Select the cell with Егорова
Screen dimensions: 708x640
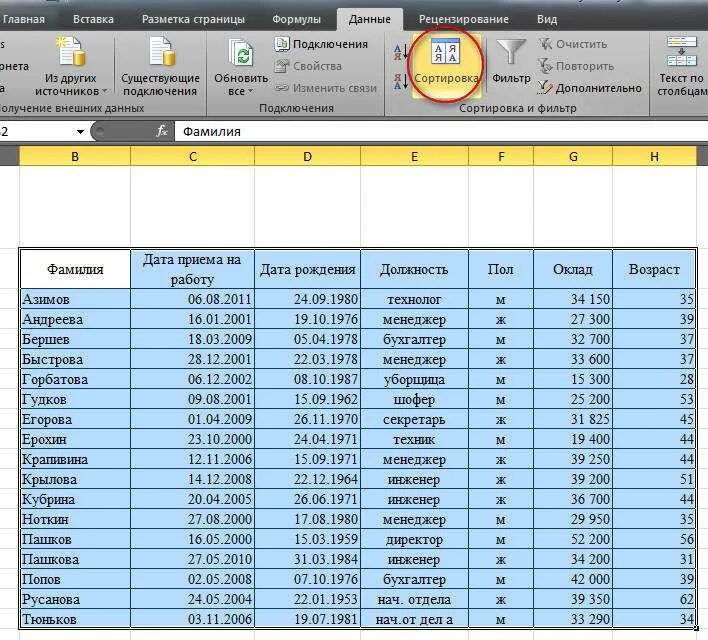point(75,419)
